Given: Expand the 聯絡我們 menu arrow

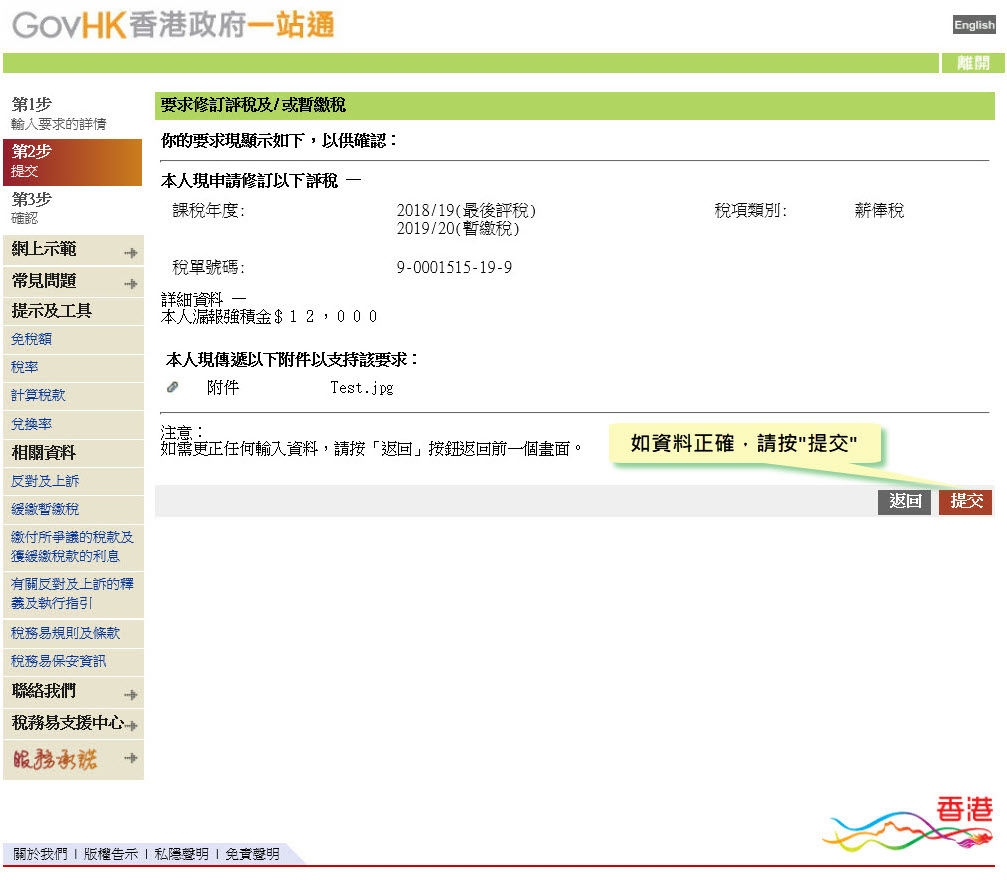Looking at the screenshot, I should click(x=130, y=695).
